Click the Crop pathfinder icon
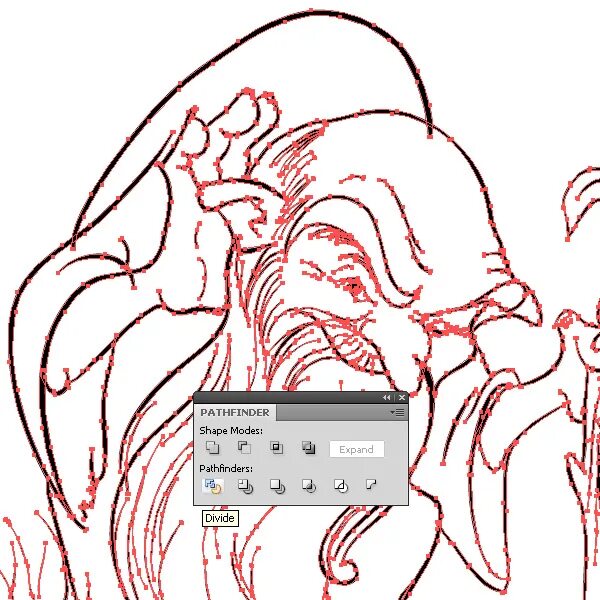 (x=309, y=486)
